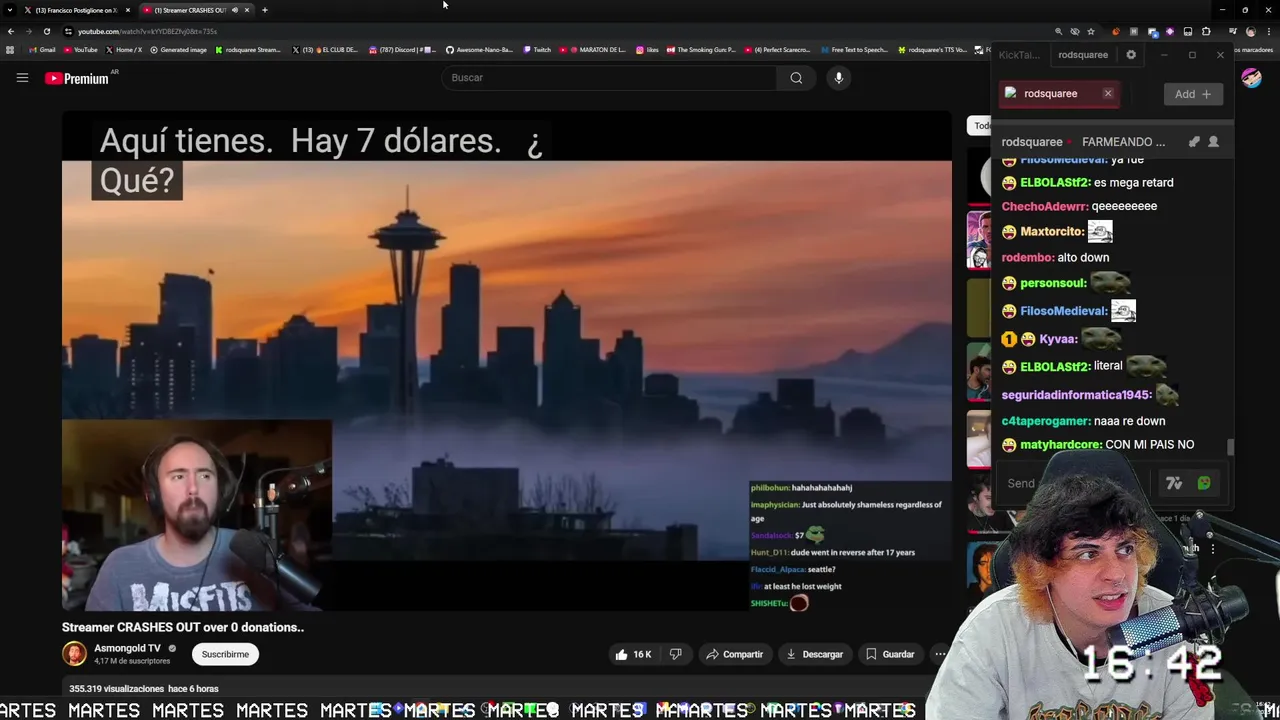Click the Descargar download button

click(x=814, y=654)
